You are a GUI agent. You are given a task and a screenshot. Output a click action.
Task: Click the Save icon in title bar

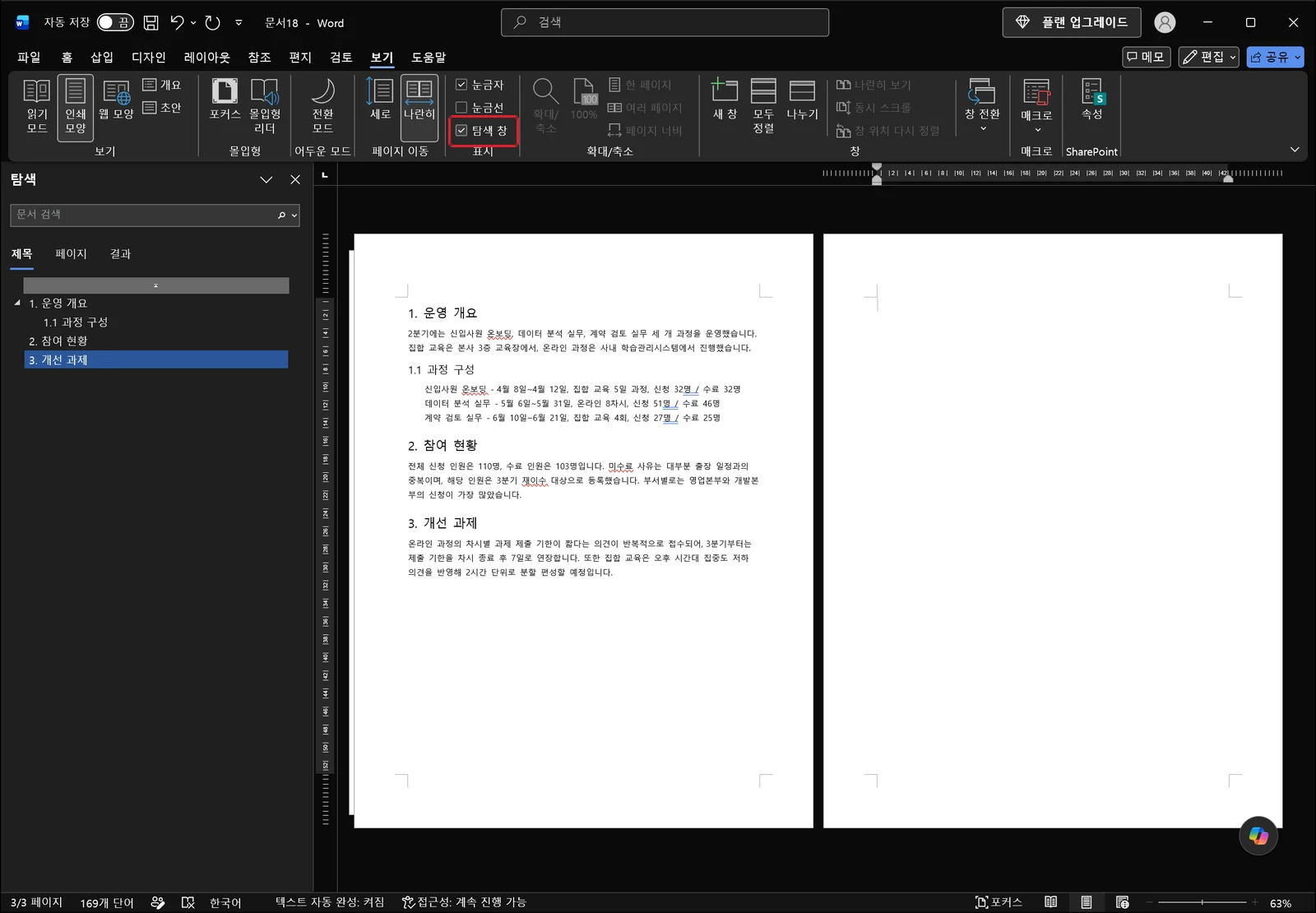[151, 23]
